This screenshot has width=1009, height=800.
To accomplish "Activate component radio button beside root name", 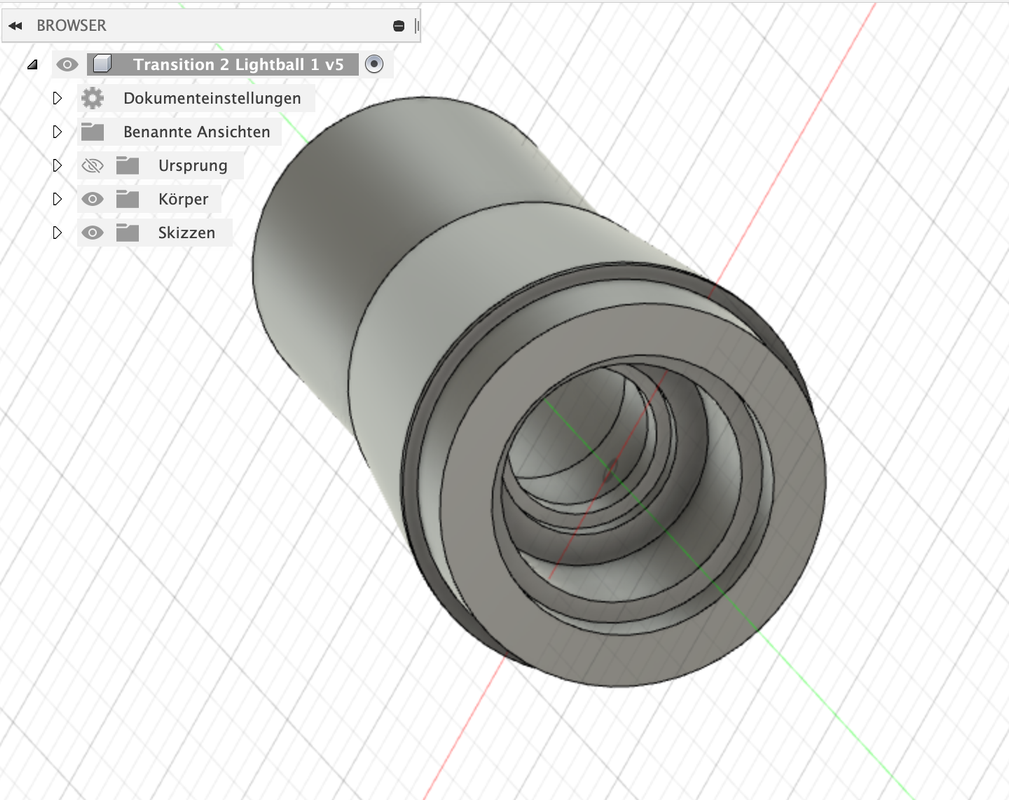I will click(374, 64).
